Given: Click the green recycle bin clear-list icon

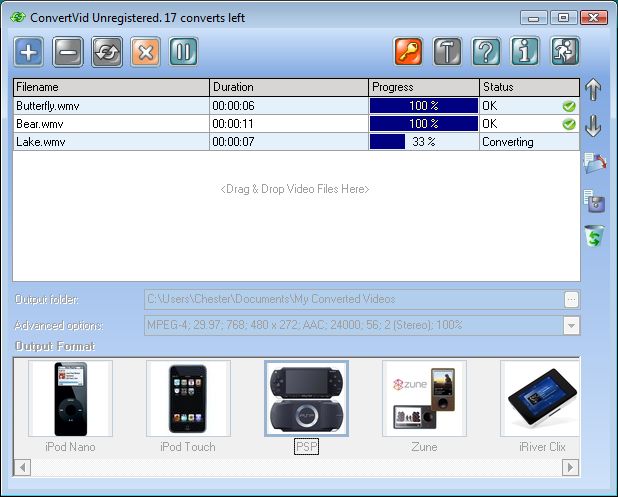Looking at the screenshot, I should tap(594, 237).
